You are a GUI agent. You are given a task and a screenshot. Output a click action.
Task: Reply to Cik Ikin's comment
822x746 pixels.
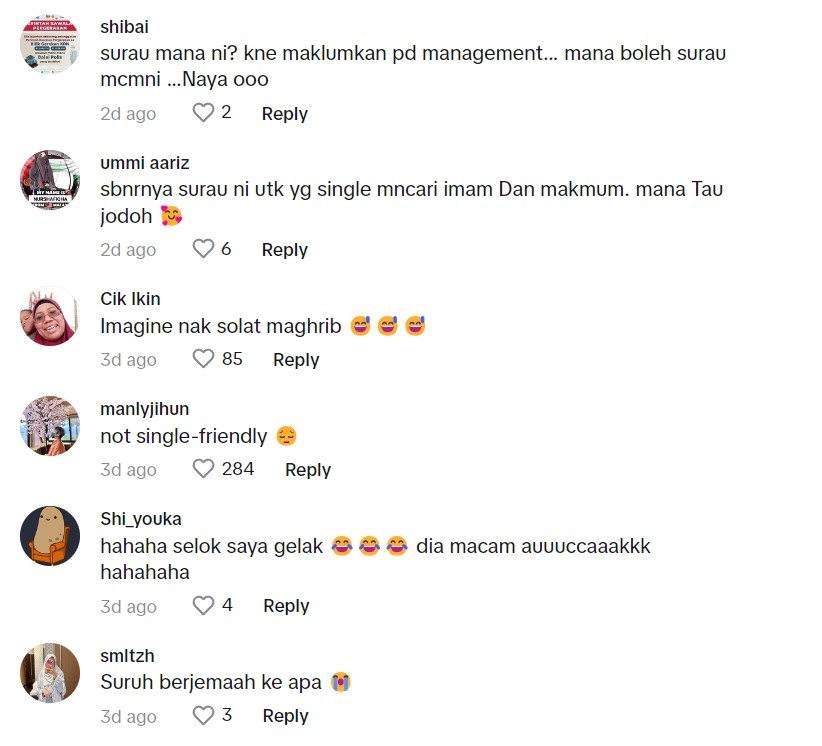pos(296,360)
